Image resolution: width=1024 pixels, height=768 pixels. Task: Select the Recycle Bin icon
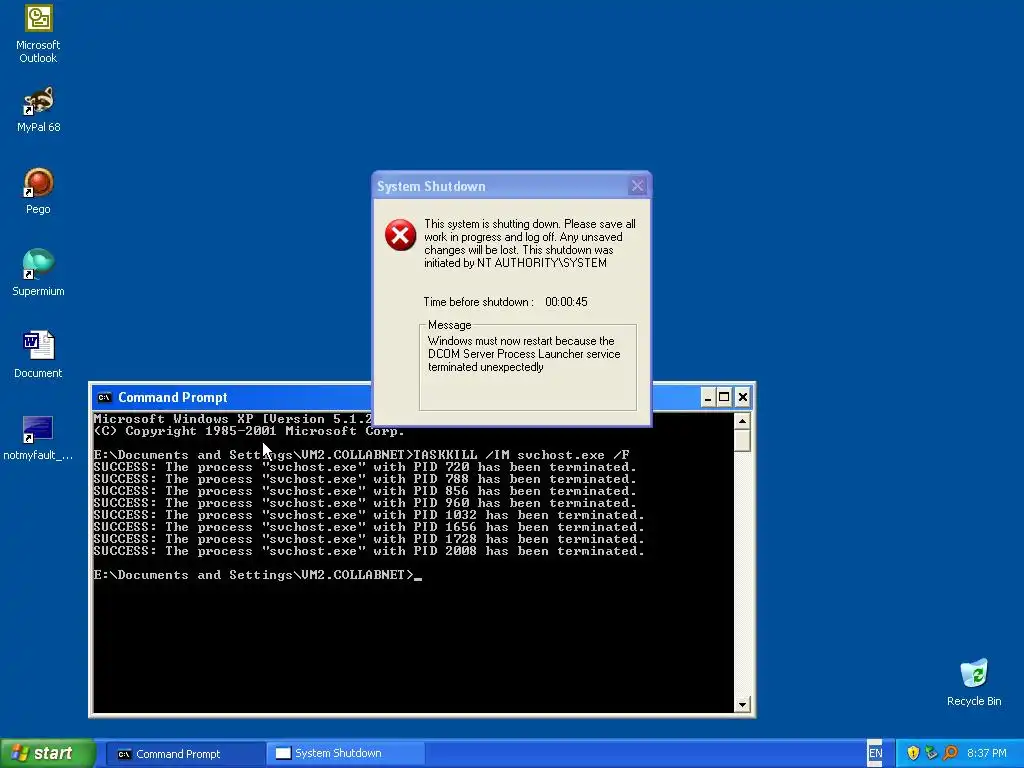pos(974,683)
